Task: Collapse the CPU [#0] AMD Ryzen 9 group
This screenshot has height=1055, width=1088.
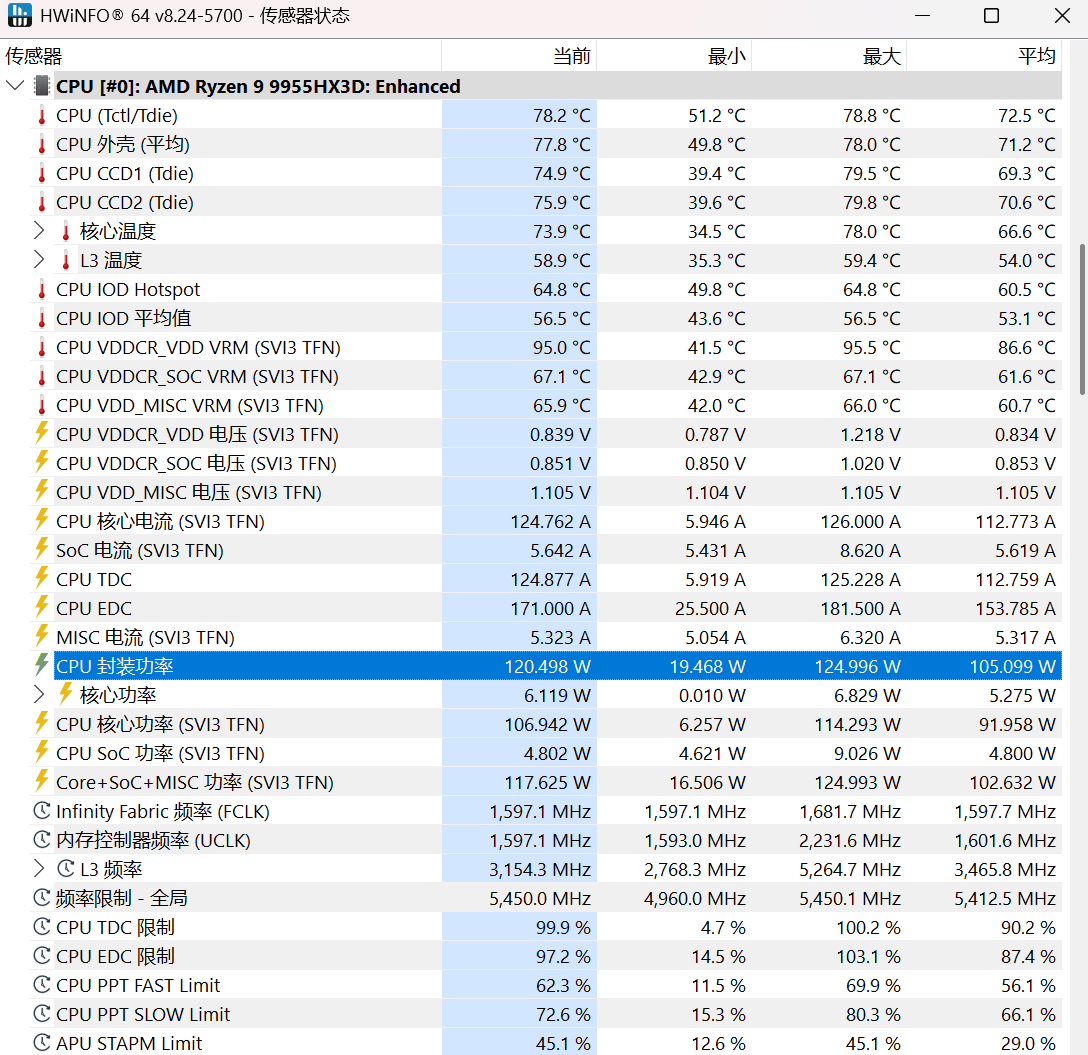Action: (15, 87)
